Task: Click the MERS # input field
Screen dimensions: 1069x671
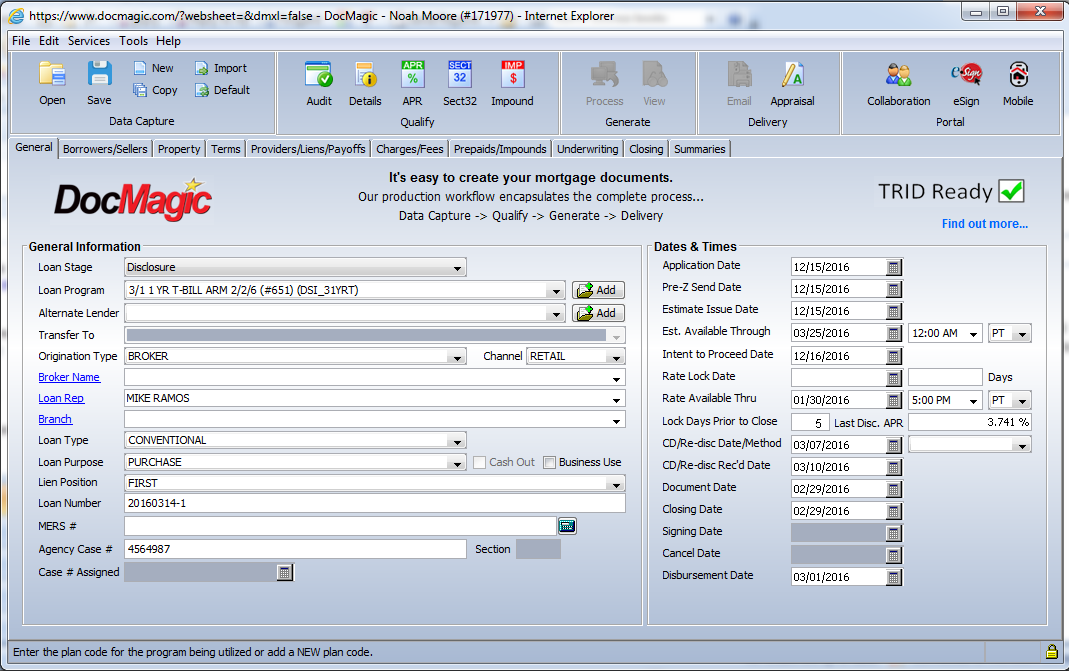Action: point(340,526)
